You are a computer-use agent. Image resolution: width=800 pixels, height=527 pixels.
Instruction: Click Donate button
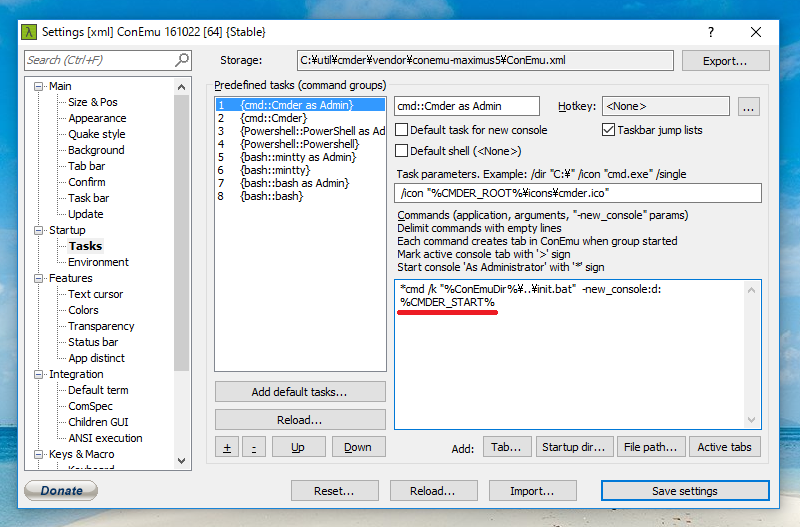click(x=61, y=491)
